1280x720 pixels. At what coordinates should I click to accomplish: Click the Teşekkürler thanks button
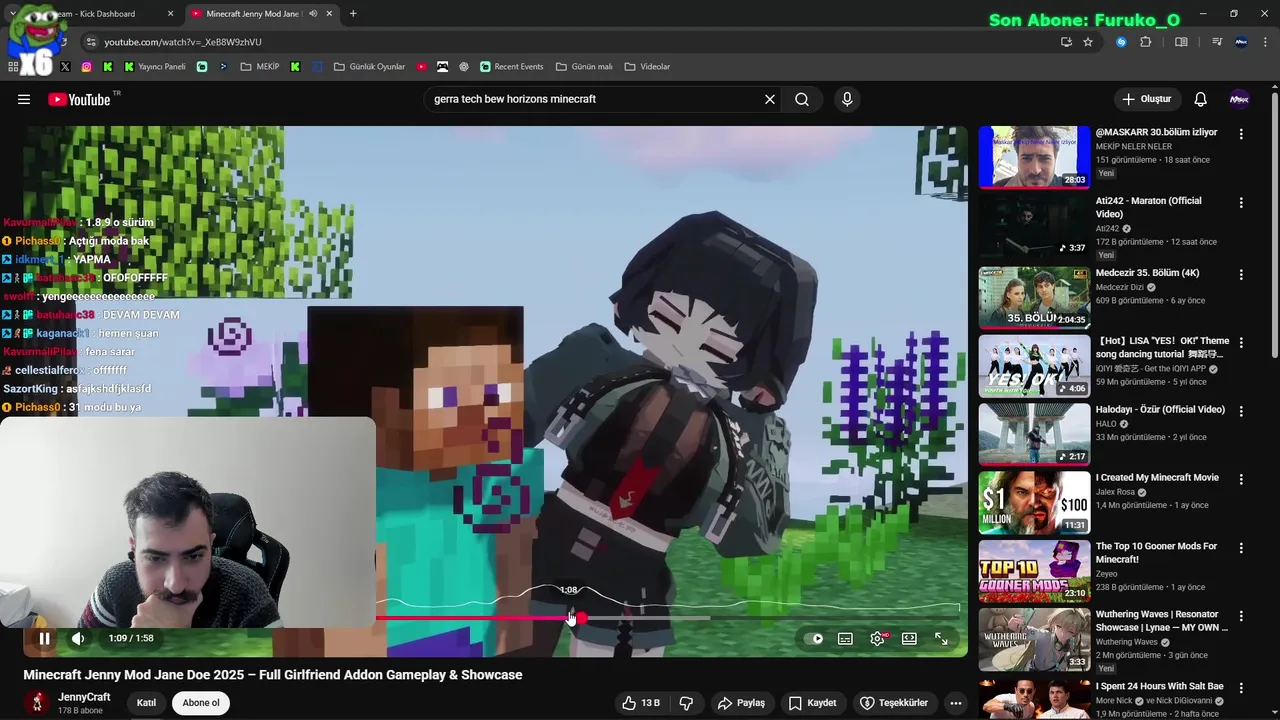895,703
